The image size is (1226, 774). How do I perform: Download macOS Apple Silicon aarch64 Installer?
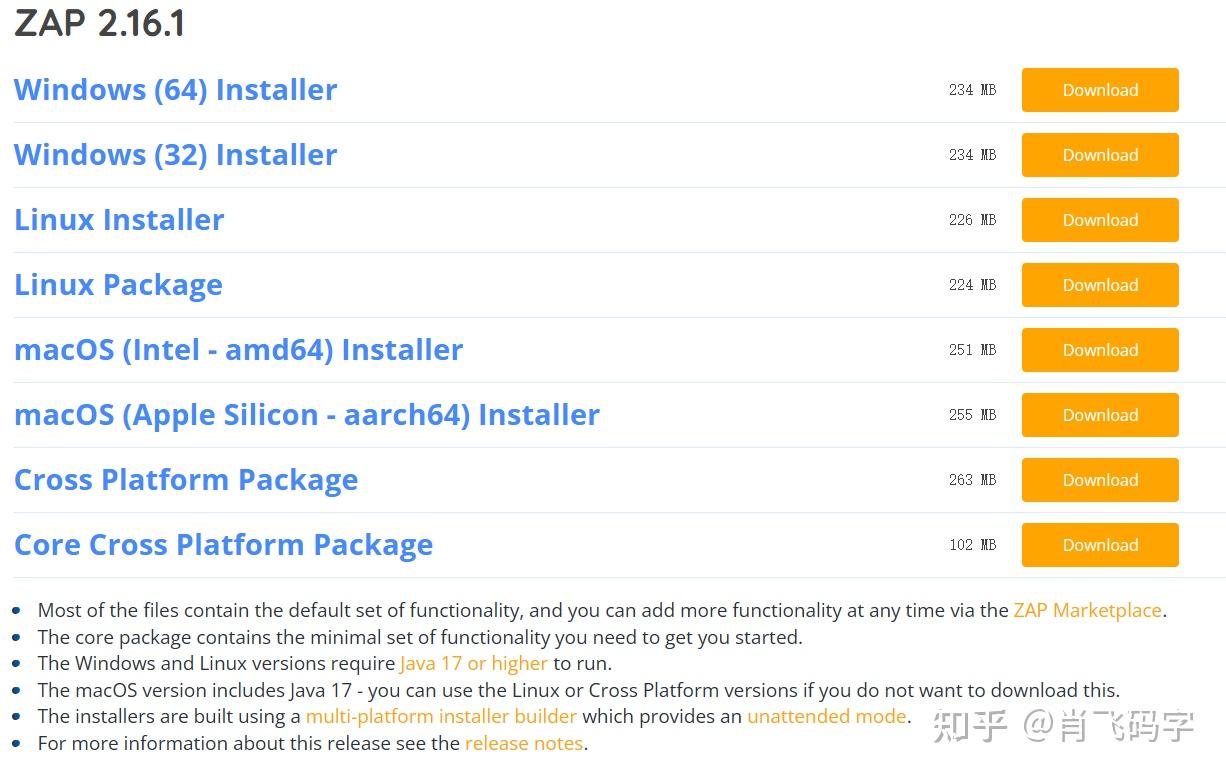click(x=1099, y=415)
